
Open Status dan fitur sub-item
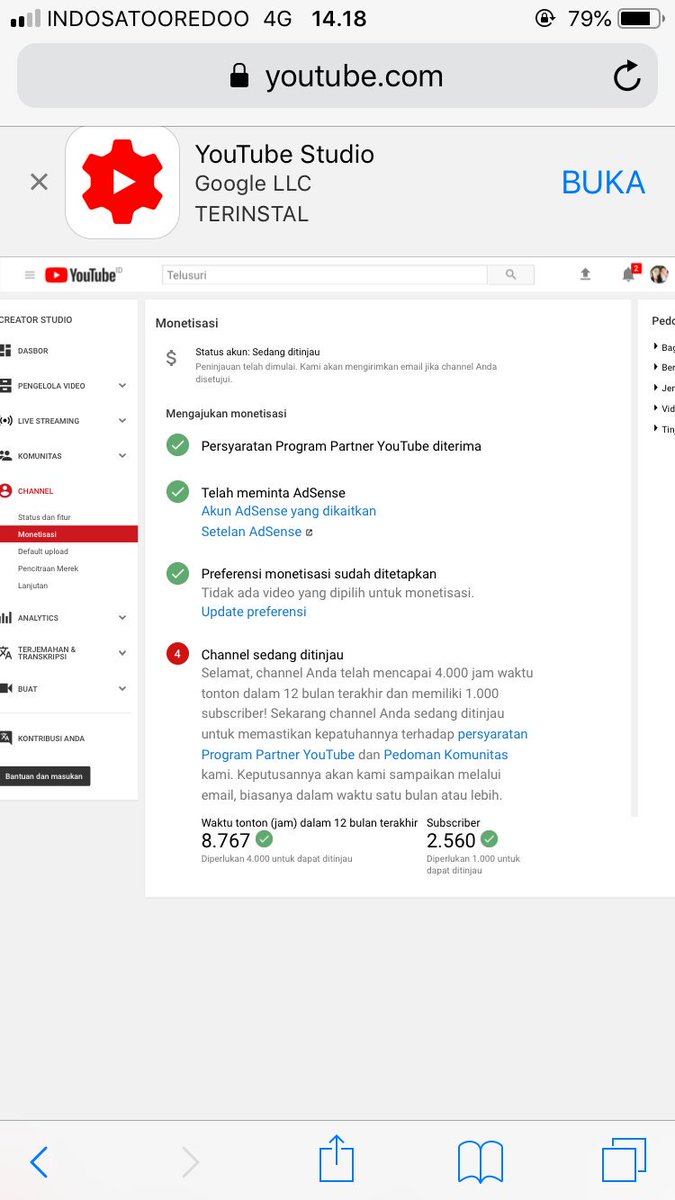pos(44,517)
